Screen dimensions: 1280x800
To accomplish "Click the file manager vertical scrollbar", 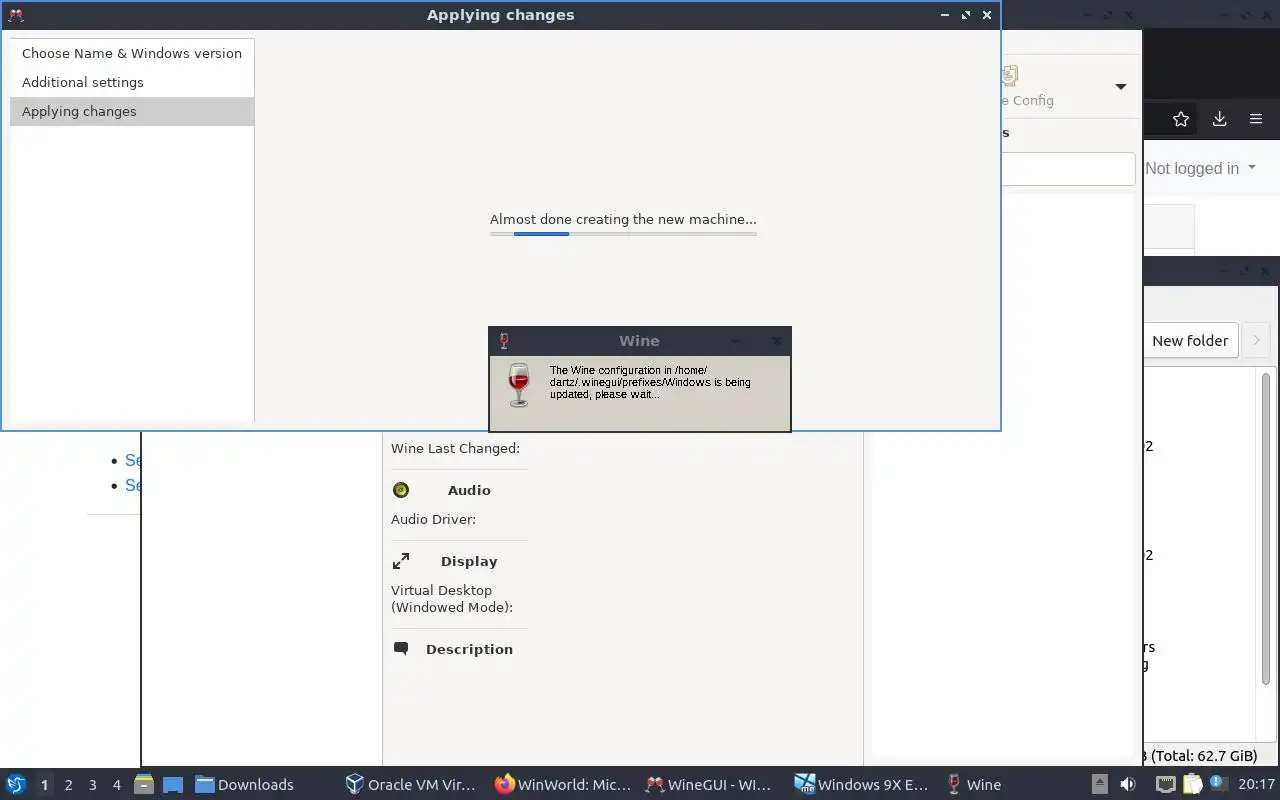I will tap(1265, 529).
